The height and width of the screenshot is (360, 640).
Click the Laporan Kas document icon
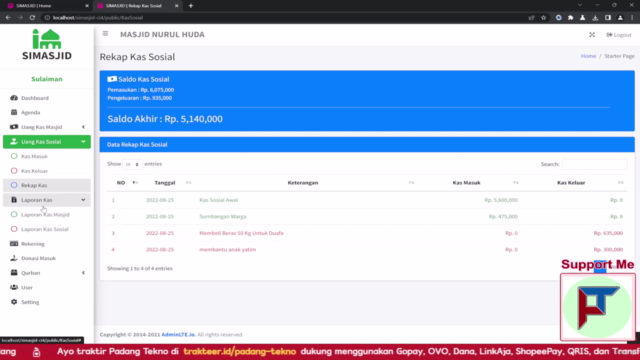[x=14, y=200]
